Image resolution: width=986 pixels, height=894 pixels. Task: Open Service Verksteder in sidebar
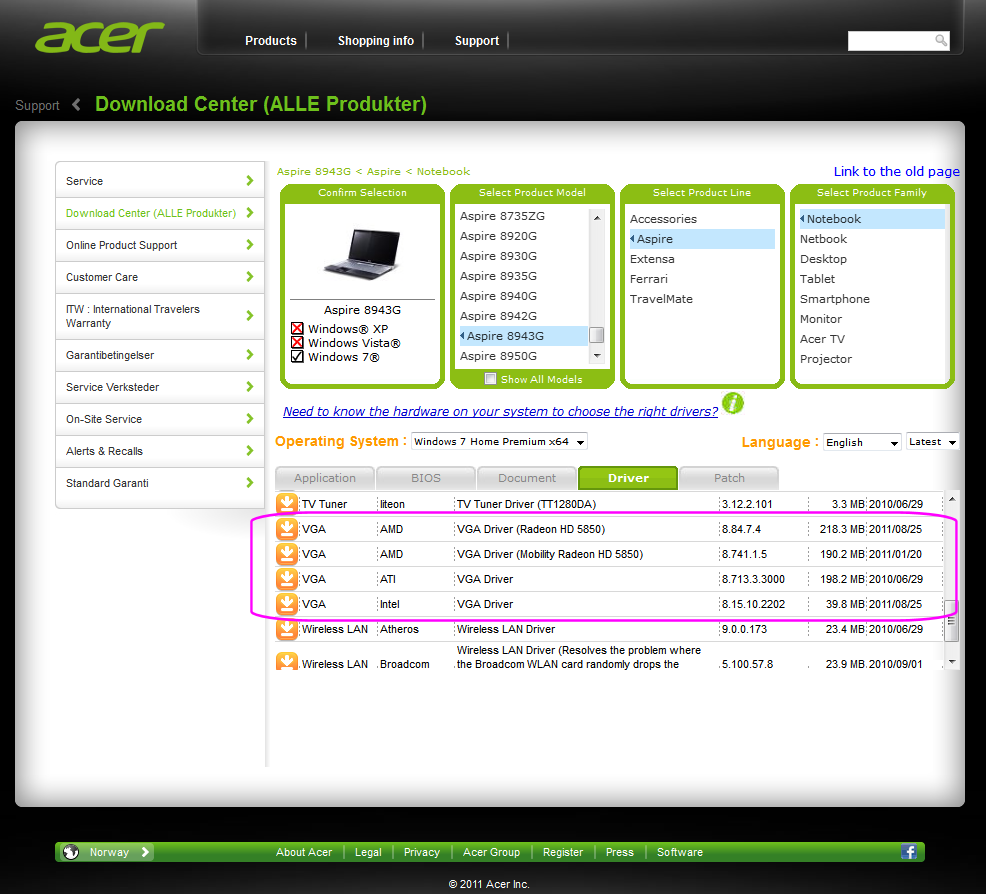[x=159, y=387]
